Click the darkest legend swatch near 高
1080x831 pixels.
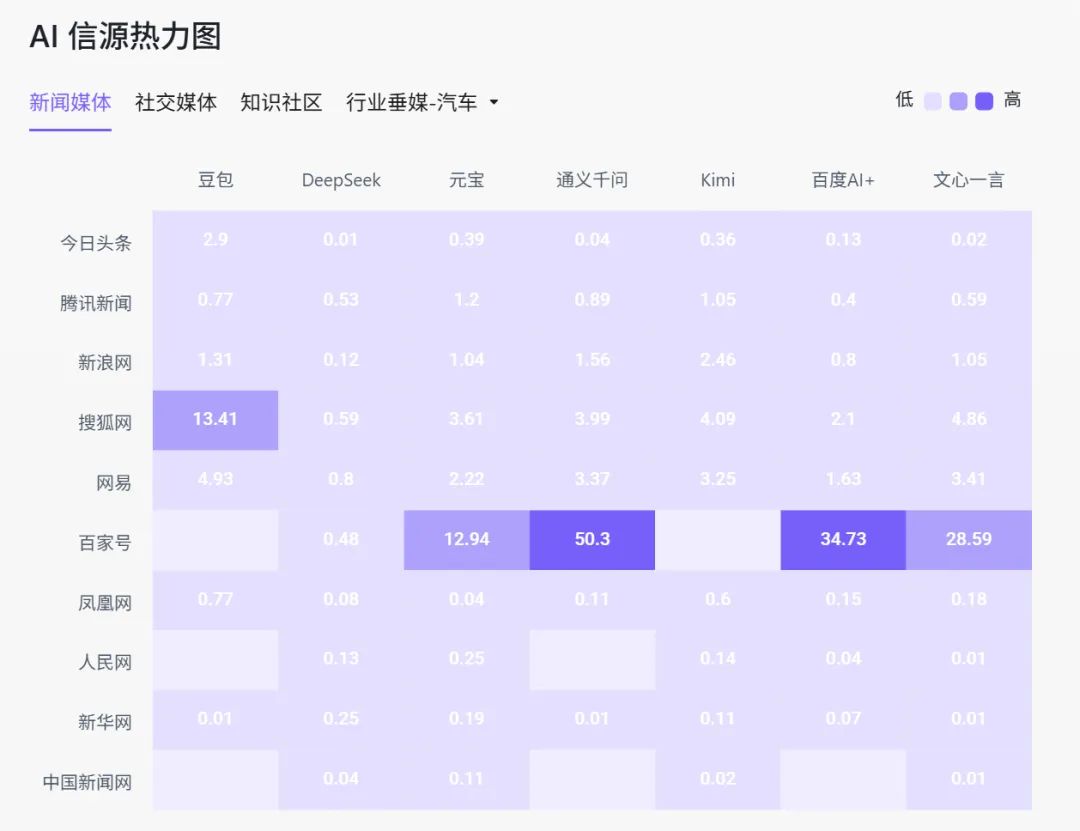point(984,100)
